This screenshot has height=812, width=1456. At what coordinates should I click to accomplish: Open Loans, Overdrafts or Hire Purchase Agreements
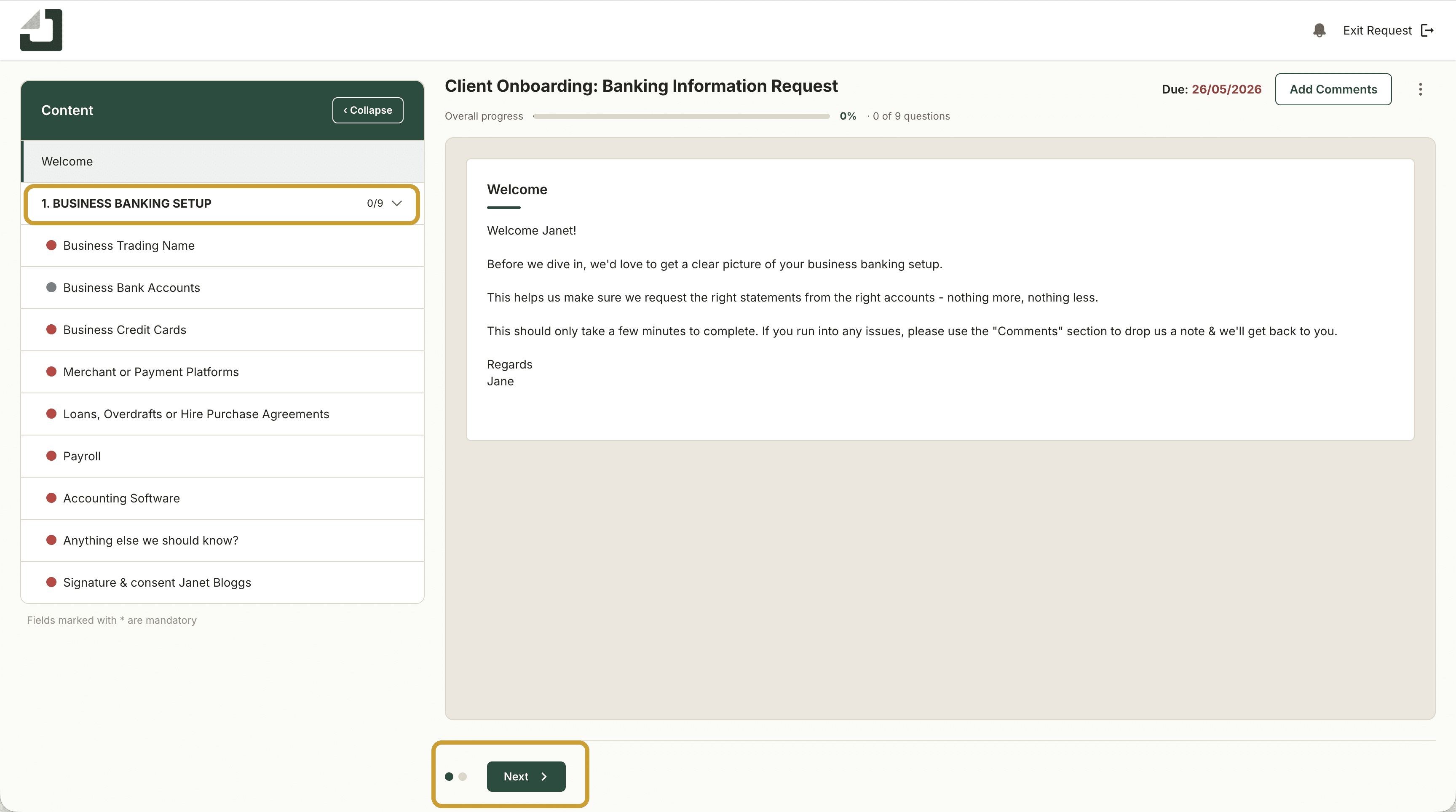pyautogui.click(x=223, y=414)
